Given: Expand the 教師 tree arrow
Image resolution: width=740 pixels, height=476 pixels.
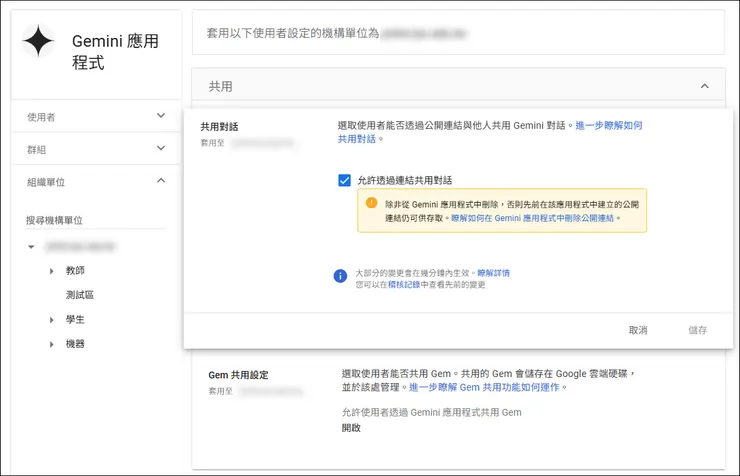Looking at the screenshot, I should (51, 271).
